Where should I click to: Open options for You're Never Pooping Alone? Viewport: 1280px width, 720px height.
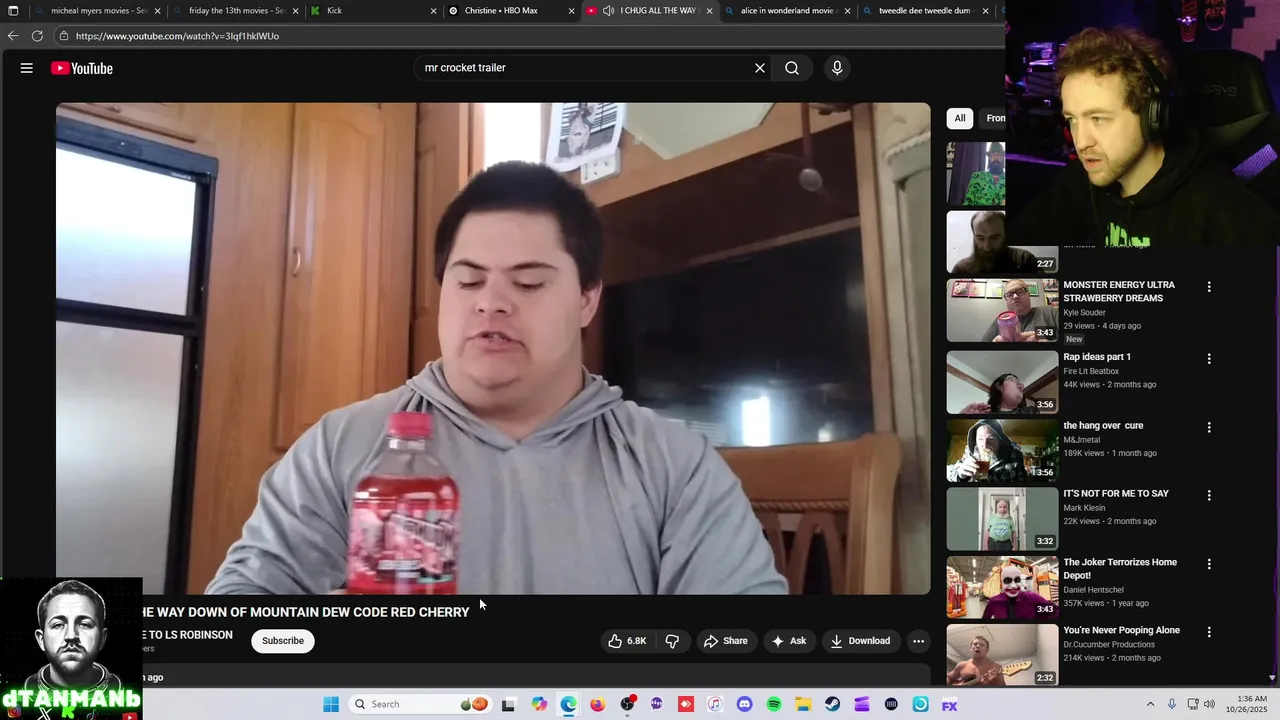coord(1209,632)
